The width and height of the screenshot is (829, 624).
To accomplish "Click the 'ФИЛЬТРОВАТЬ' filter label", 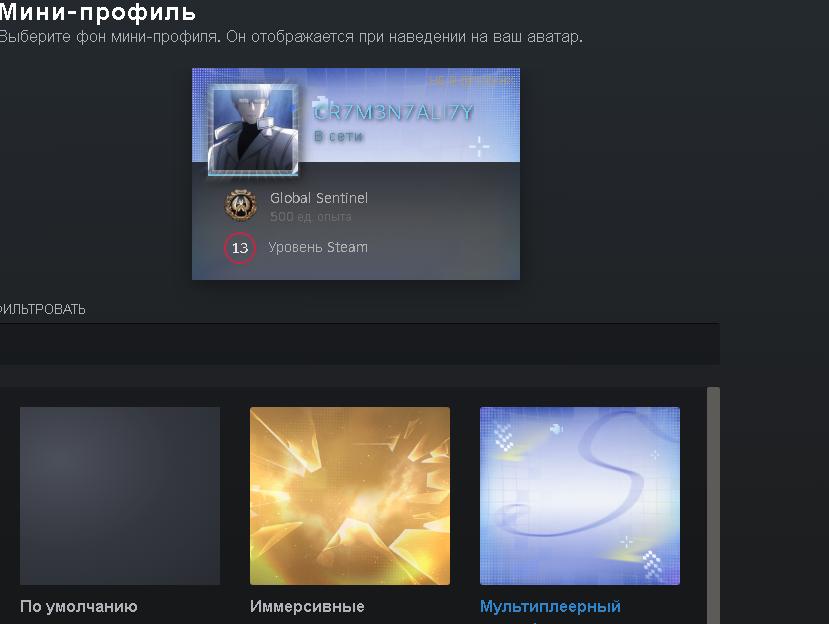I will [x=42, y=310].
